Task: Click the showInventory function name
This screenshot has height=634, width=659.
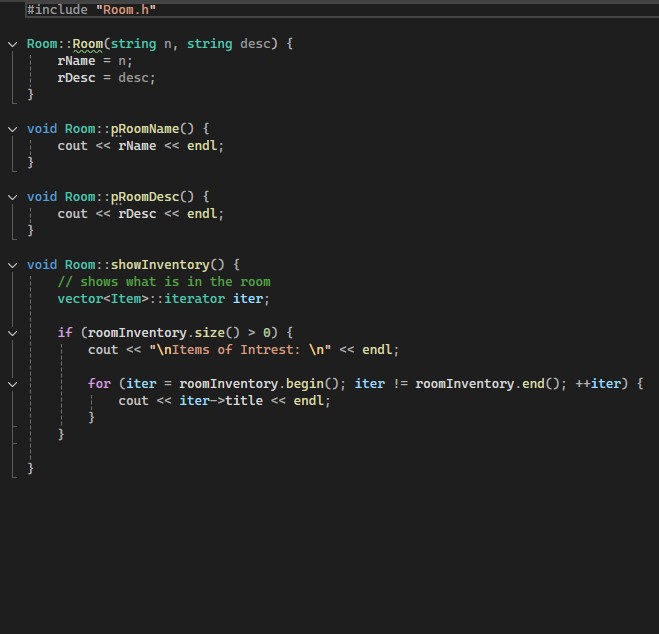Action: 160,265
